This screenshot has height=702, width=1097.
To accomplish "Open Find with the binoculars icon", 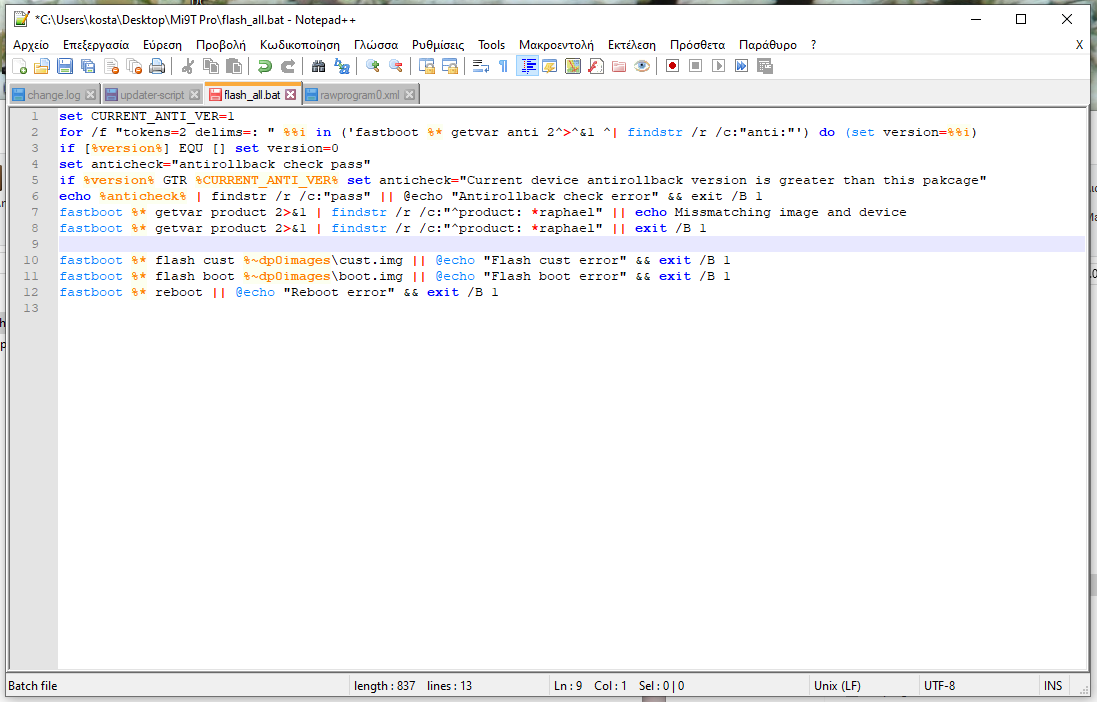I will 318,67.
